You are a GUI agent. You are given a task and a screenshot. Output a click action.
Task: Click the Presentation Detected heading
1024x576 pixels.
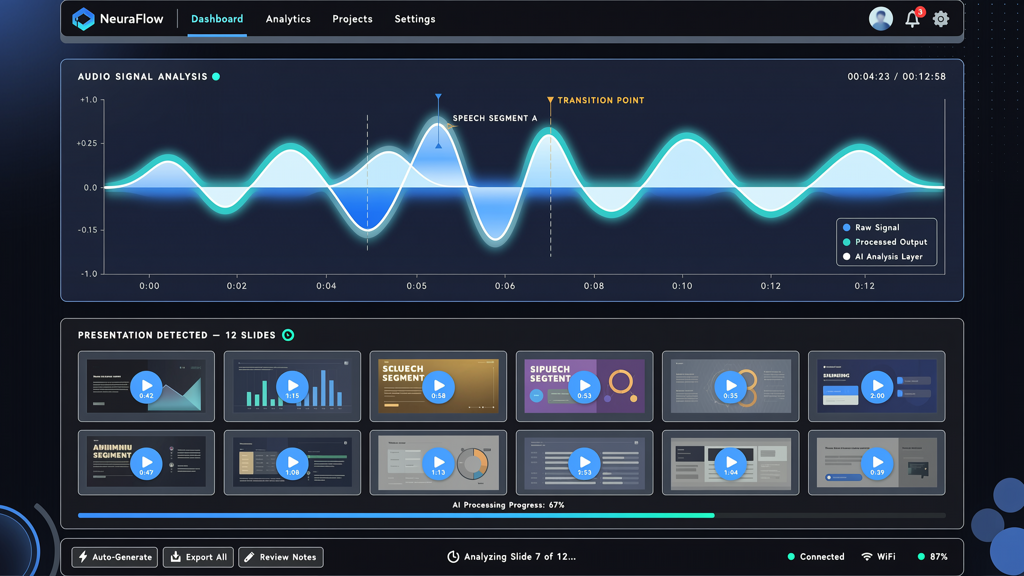176,335
